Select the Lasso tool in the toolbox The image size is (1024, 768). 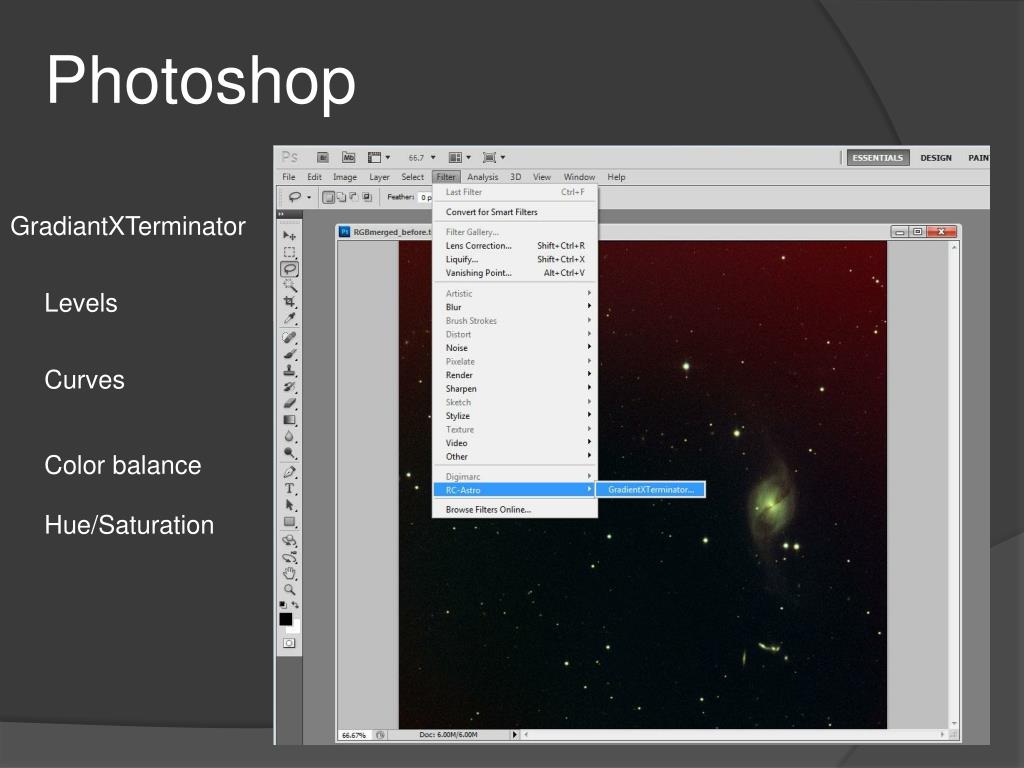point(289,269)
